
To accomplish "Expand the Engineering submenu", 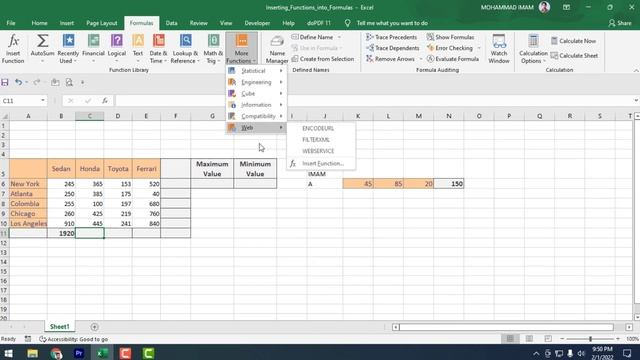I will [256, 82].
